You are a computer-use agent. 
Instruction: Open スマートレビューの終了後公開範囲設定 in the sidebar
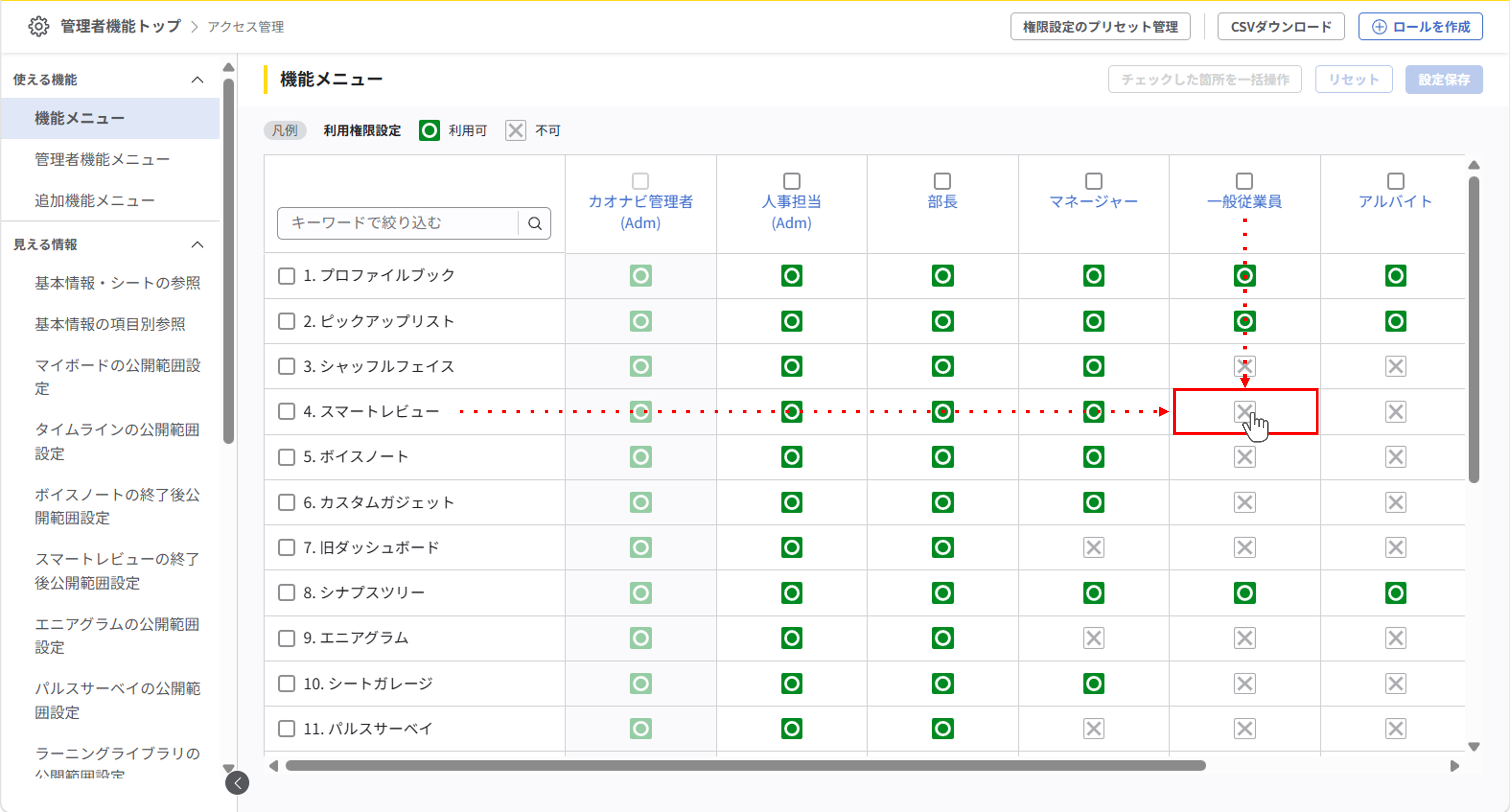tap(117, 571)
